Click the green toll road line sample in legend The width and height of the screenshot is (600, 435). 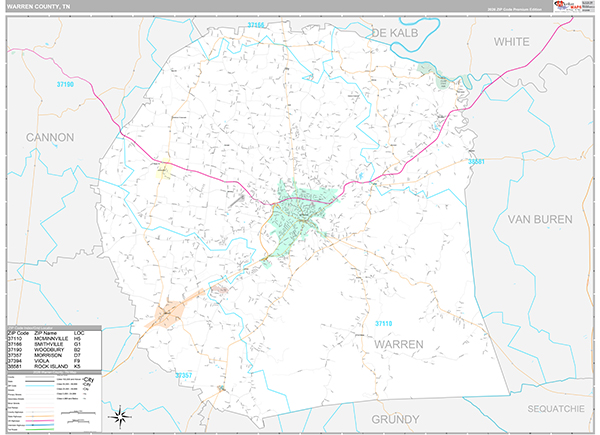[40, 430]
